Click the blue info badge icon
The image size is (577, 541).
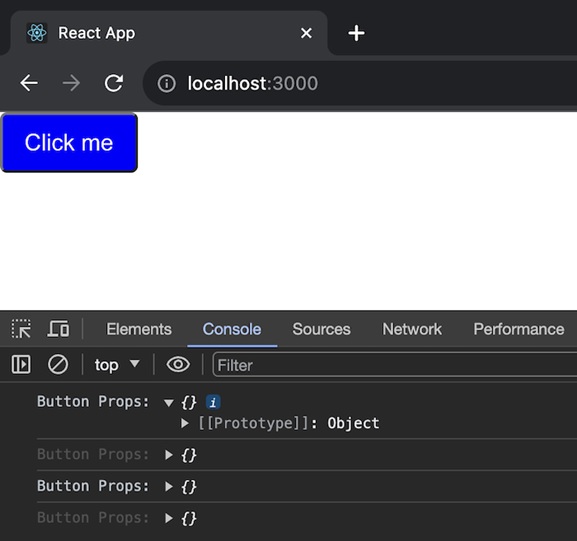click(213, 402)
